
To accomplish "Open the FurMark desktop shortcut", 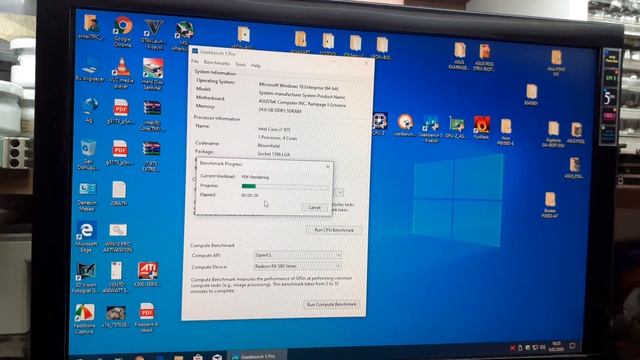I will pos(482,127).
